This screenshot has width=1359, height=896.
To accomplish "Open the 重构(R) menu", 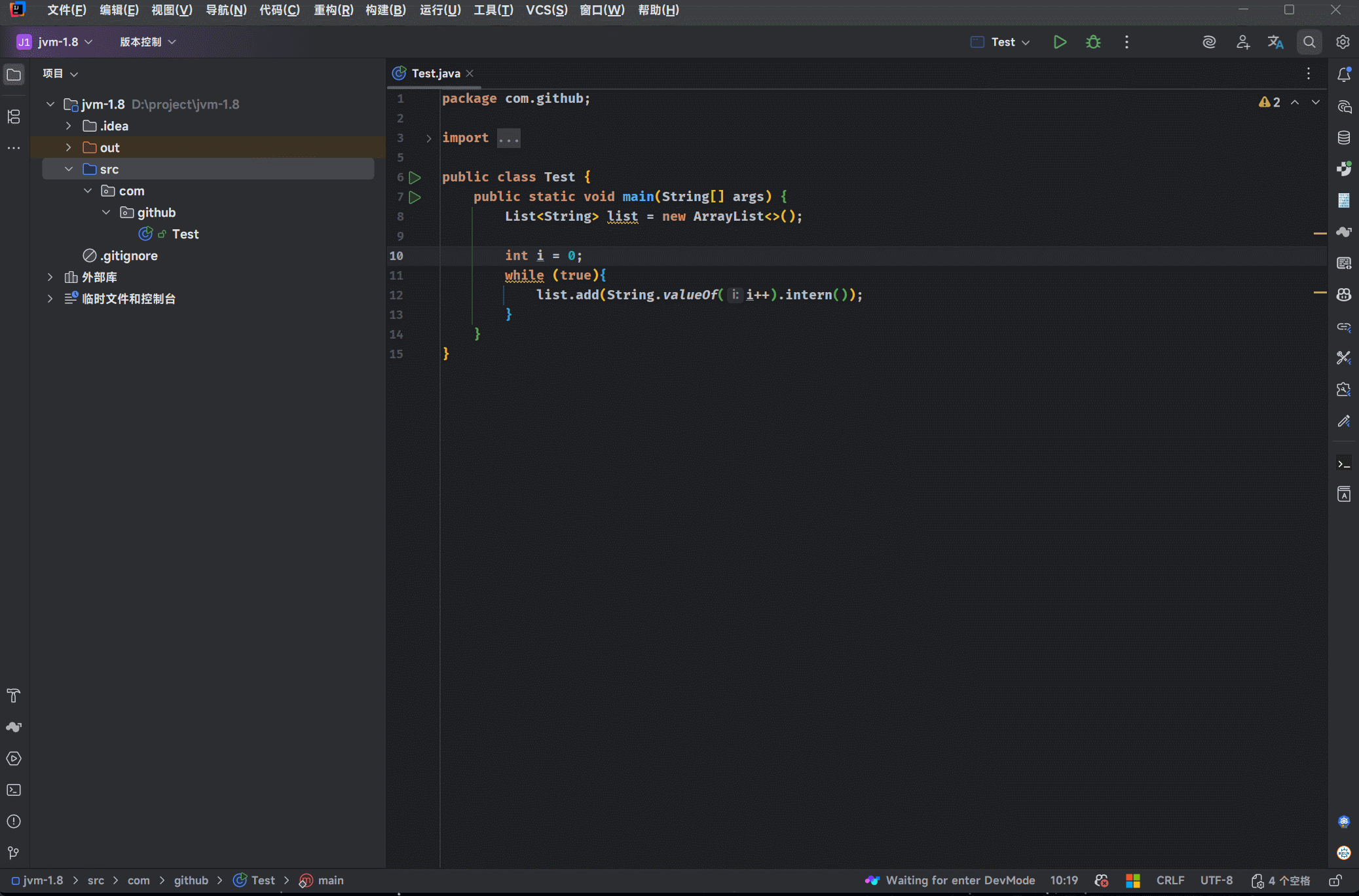I will [333, 10].
